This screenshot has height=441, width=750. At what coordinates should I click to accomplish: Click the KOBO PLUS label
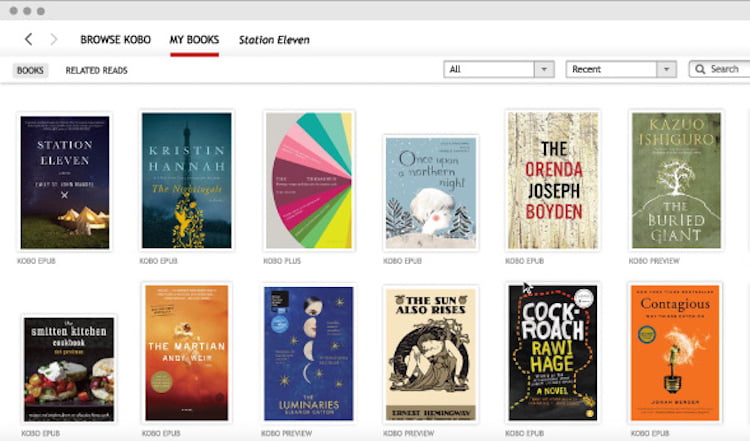[282, 261]
